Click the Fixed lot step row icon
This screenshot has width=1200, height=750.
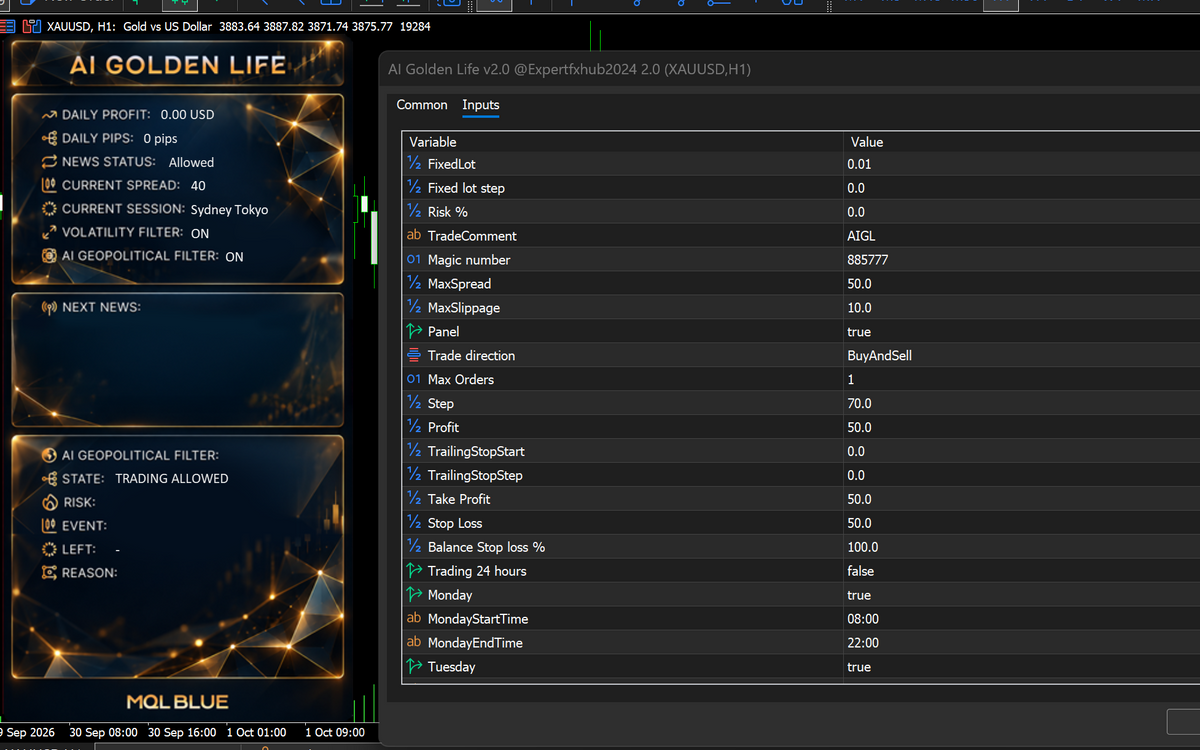pos(414,187)
